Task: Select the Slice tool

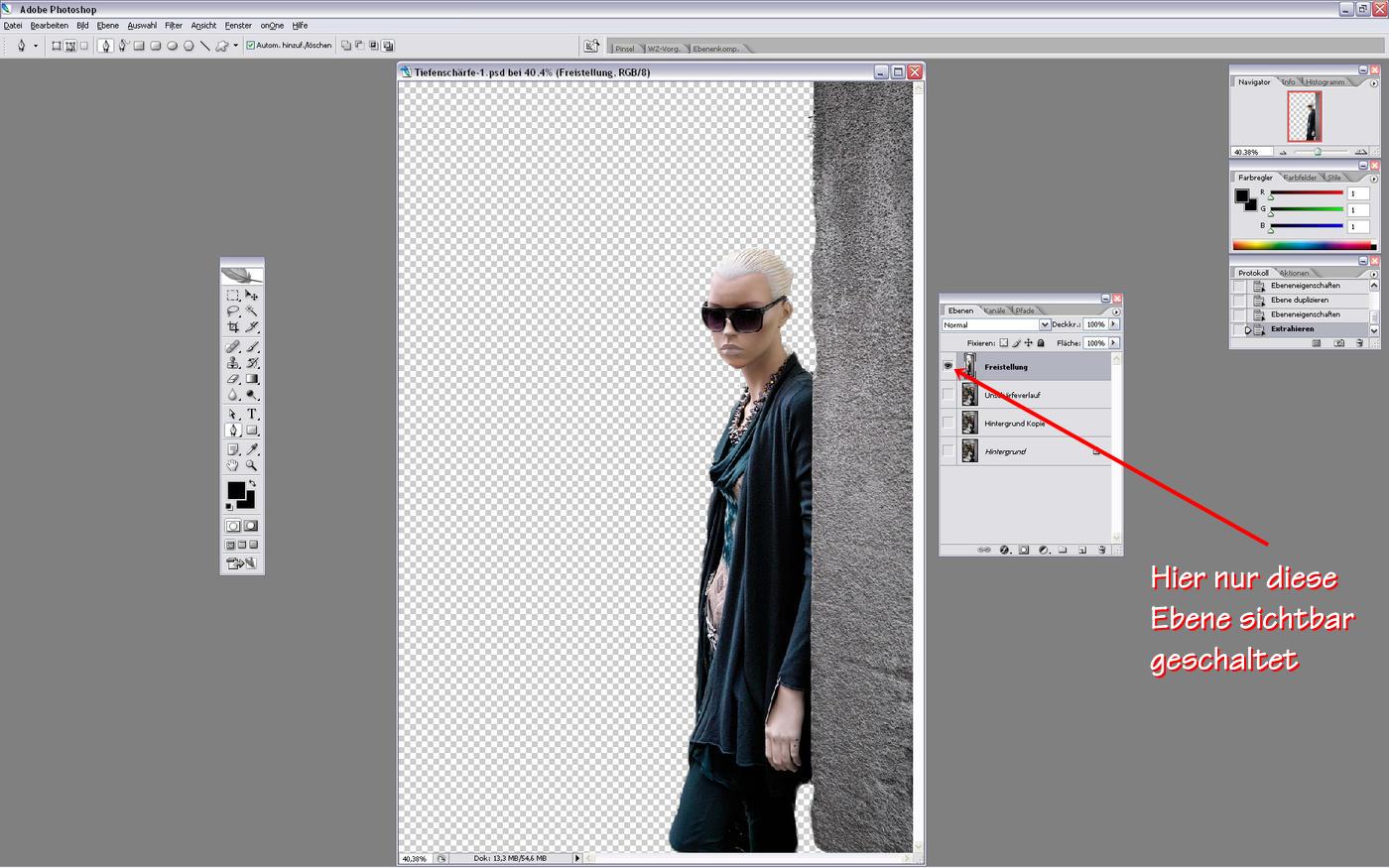Action: tap(252, 326)
